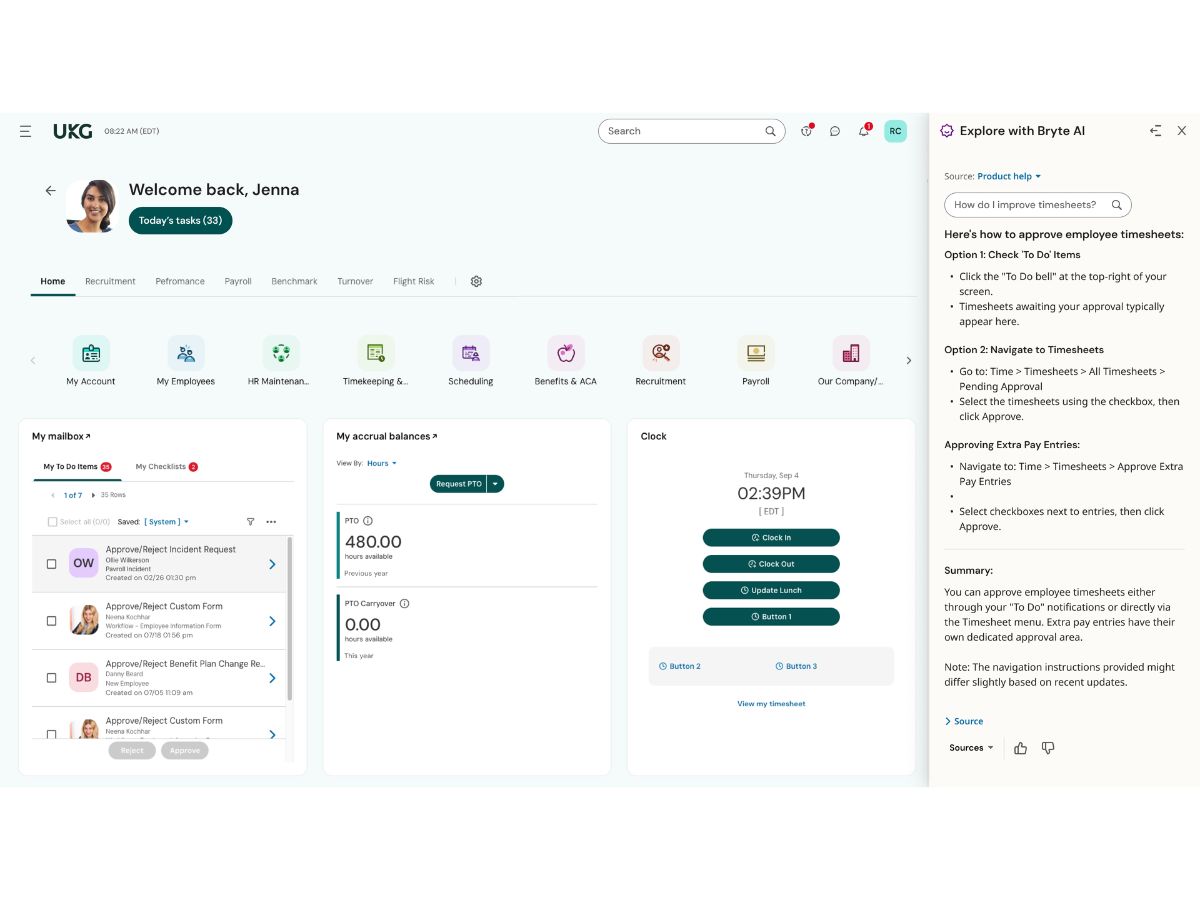
Task: Click the mailbox filter icon
Action: [x=250, y=522]
